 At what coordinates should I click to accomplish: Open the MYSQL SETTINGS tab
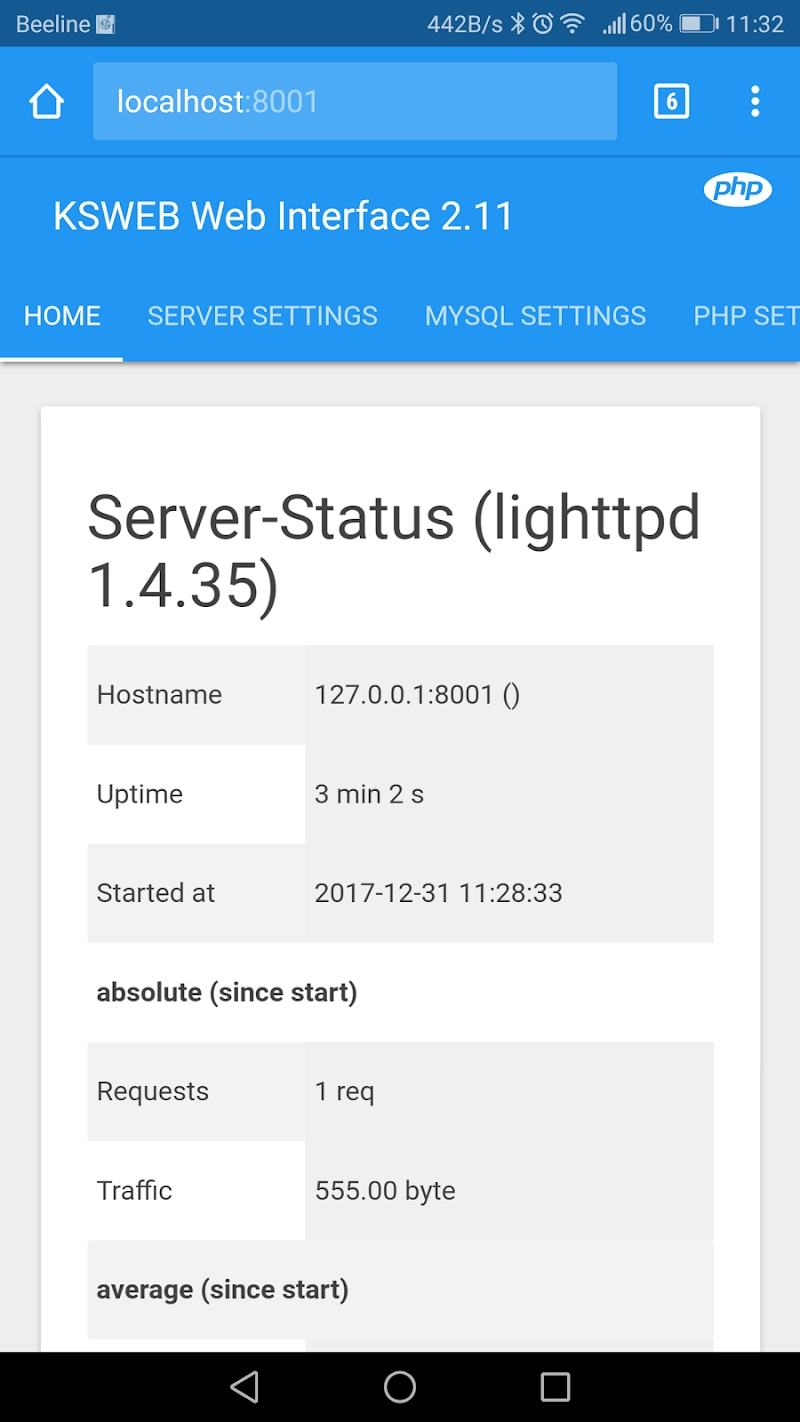535,315
